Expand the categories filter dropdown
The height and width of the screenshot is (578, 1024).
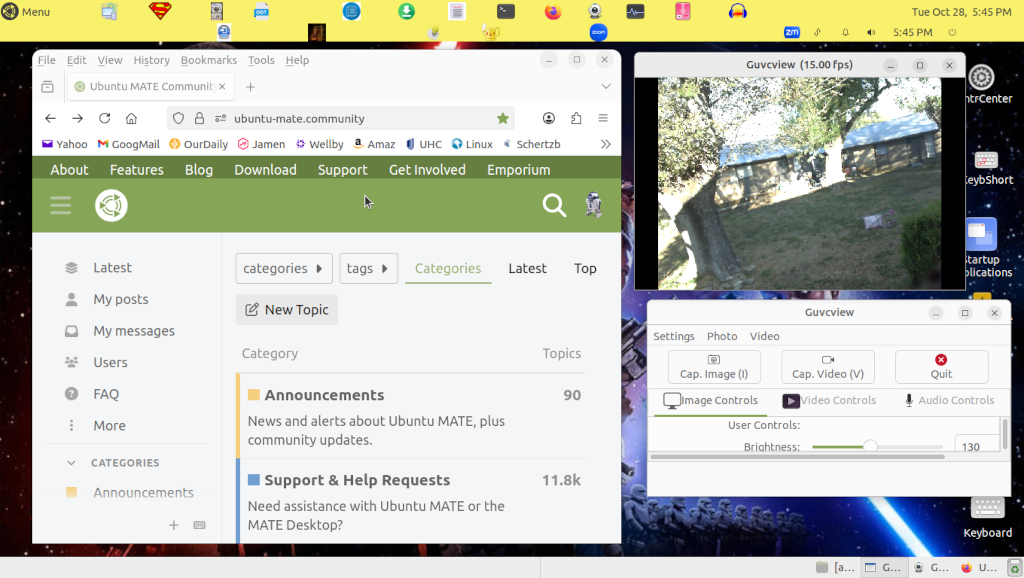[x=284, y=268]
